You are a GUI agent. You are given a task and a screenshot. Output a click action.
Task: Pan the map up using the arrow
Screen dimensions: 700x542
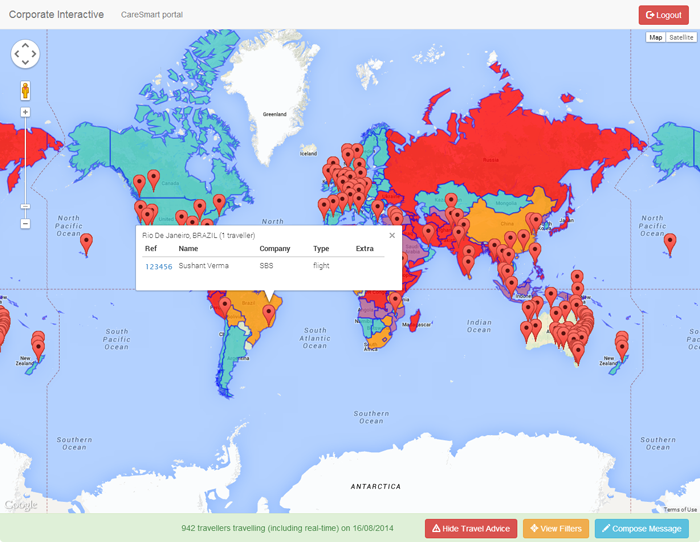point(25,45)
